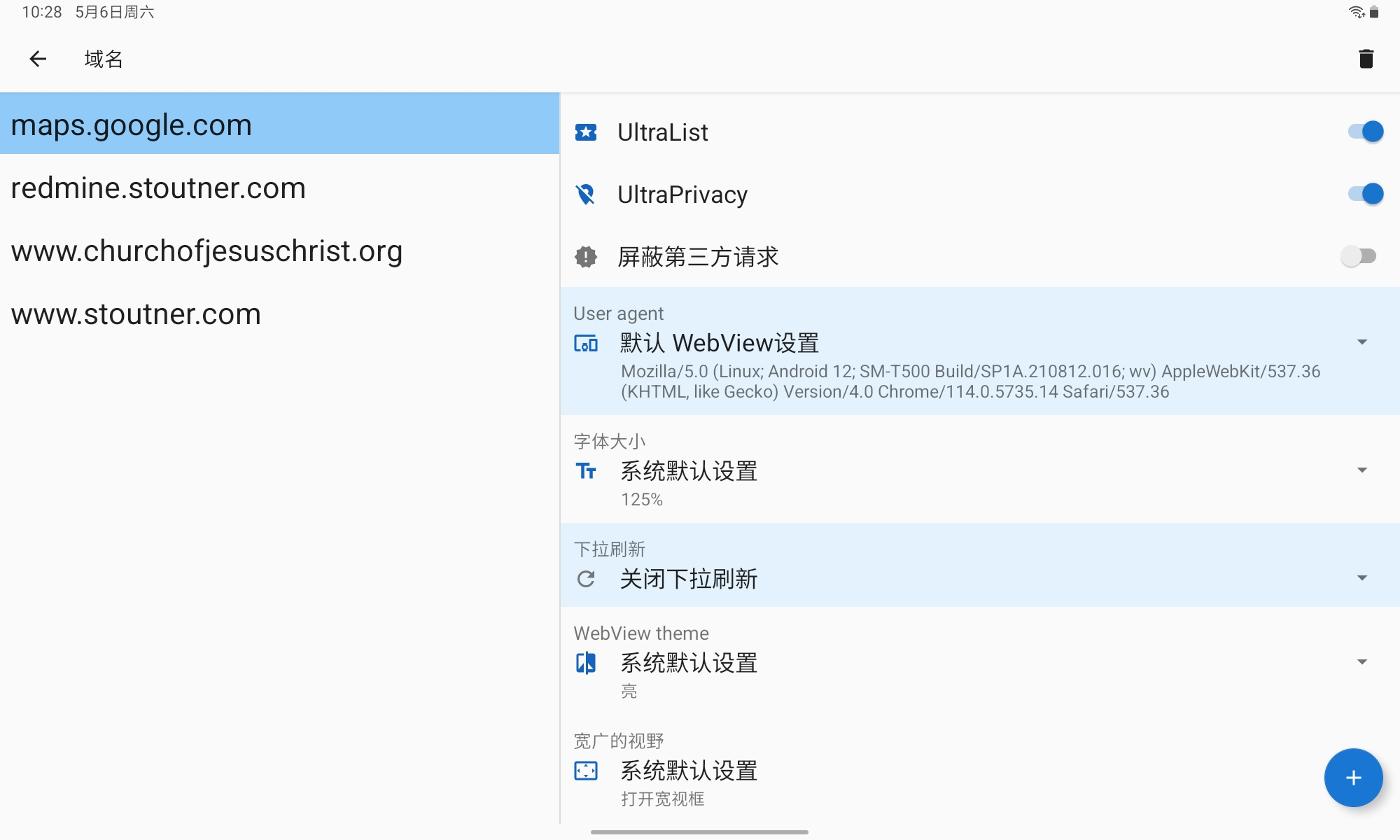Click the User agent devices icon
The width and height of the screenshot is (1400, 840).
[586, 343]
